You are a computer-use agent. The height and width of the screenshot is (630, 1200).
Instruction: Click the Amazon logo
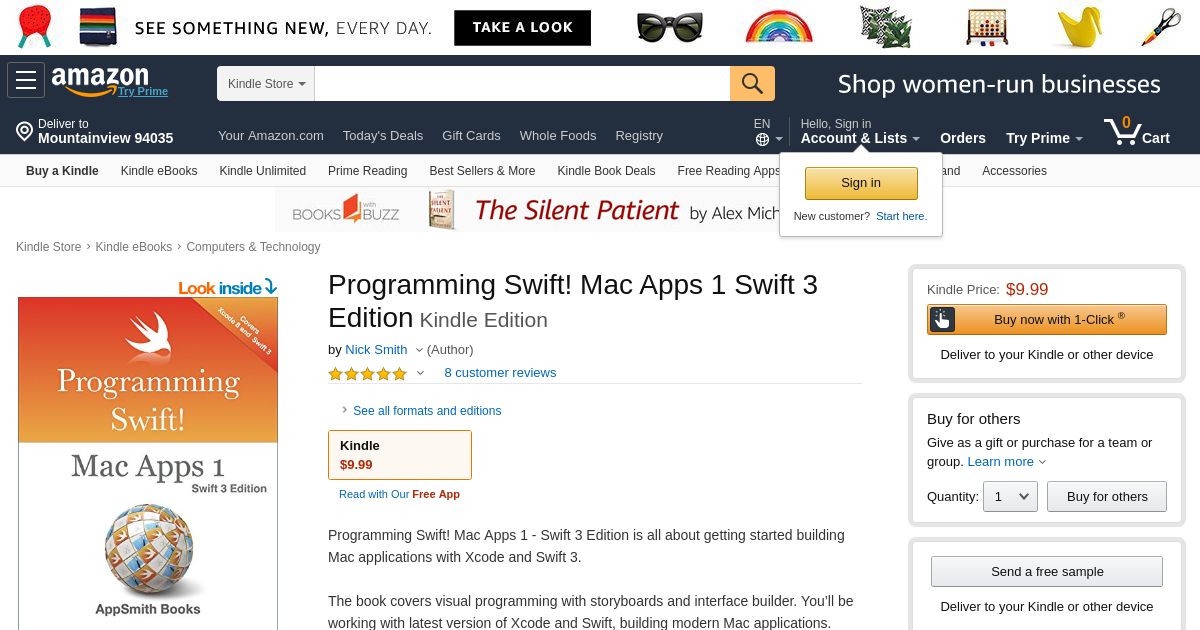tap(100, 80)
